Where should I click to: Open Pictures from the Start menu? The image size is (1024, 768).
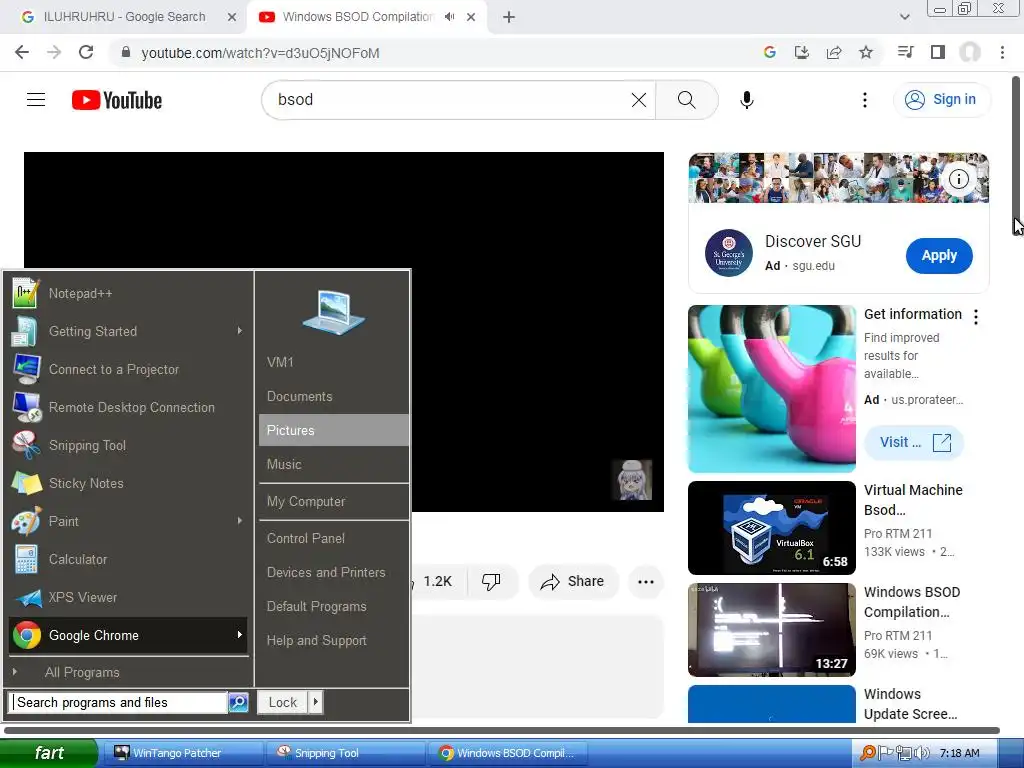pos(334,430)
